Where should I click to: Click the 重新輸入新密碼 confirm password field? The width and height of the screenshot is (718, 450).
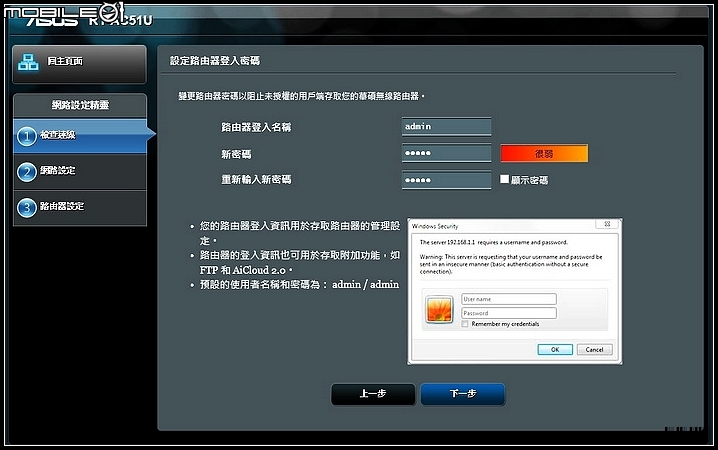coord(446,180)
